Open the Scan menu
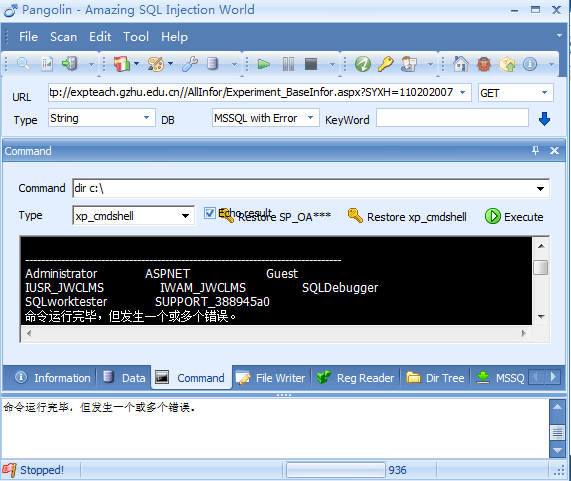571x481 pixels. 63,37
